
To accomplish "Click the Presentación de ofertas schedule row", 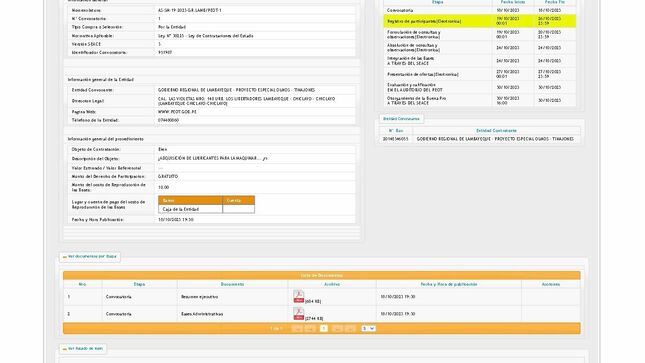I will 480,74.
